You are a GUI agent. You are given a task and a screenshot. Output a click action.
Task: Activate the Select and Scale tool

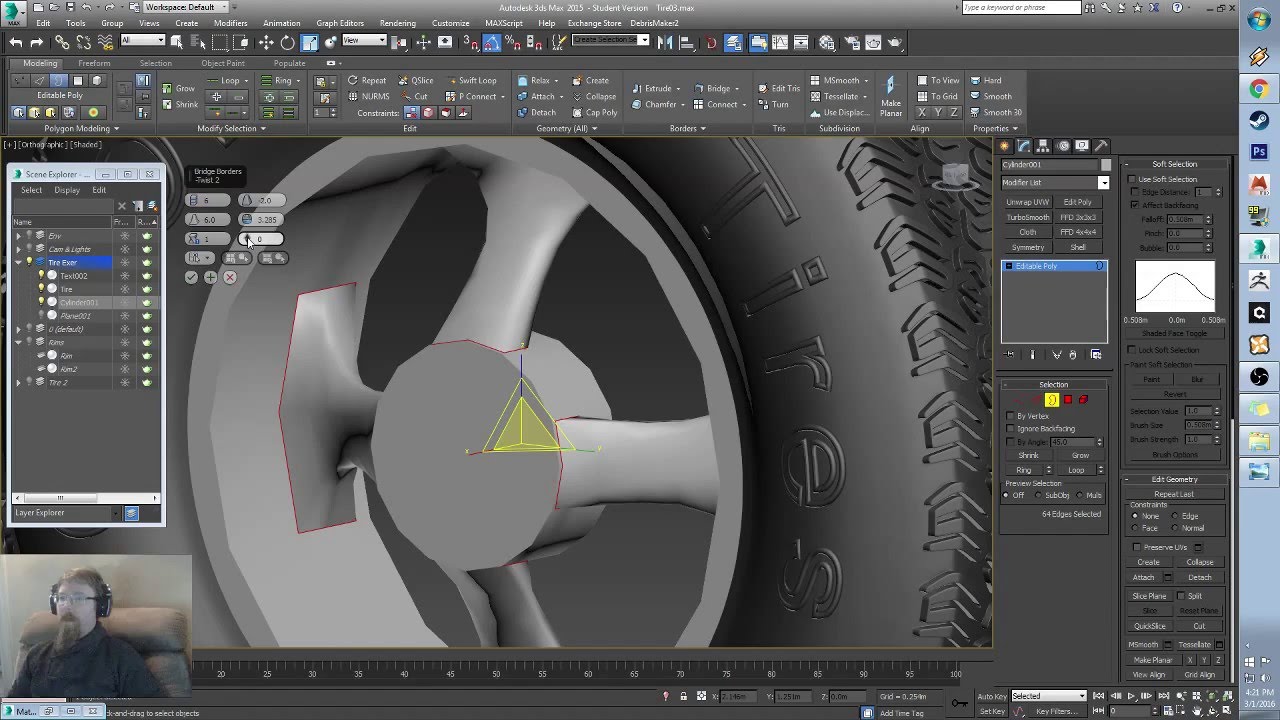click(310, 42)
